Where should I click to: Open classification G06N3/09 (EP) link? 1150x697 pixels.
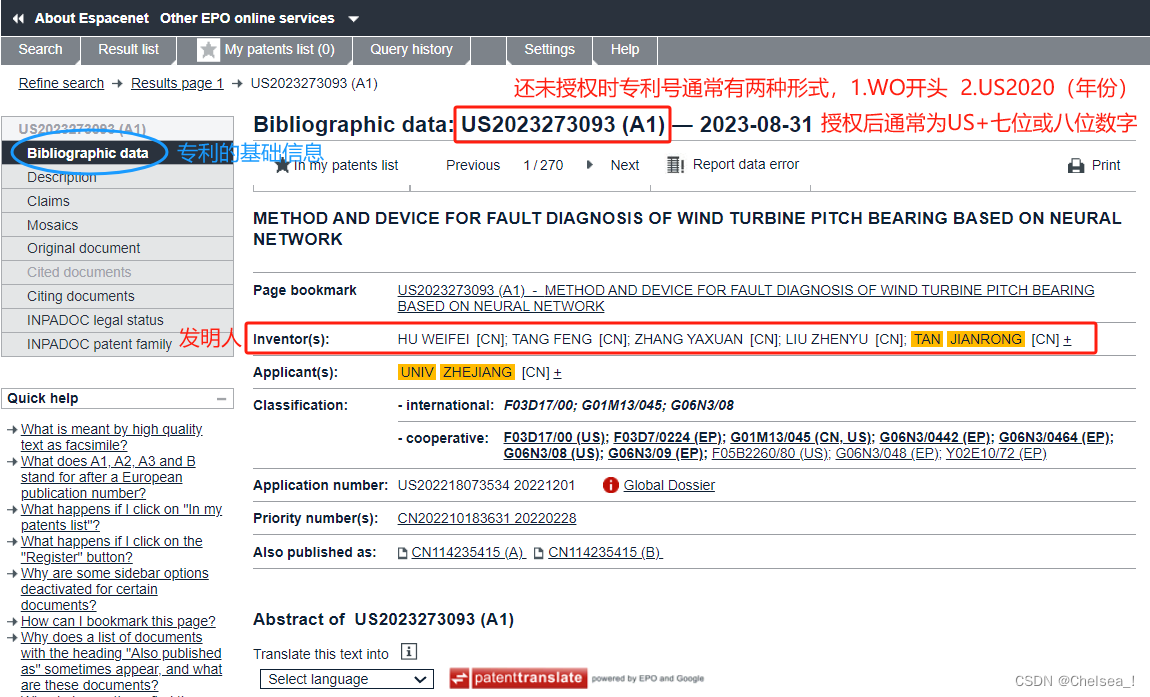656,453
